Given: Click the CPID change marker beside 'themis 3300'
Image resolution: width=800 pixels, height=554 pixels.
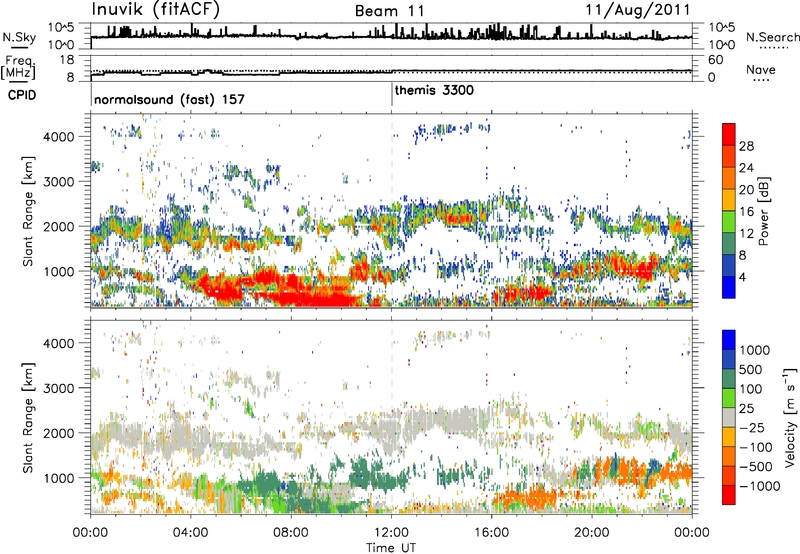Looking at the screenshot, I should tap(392, 94).
